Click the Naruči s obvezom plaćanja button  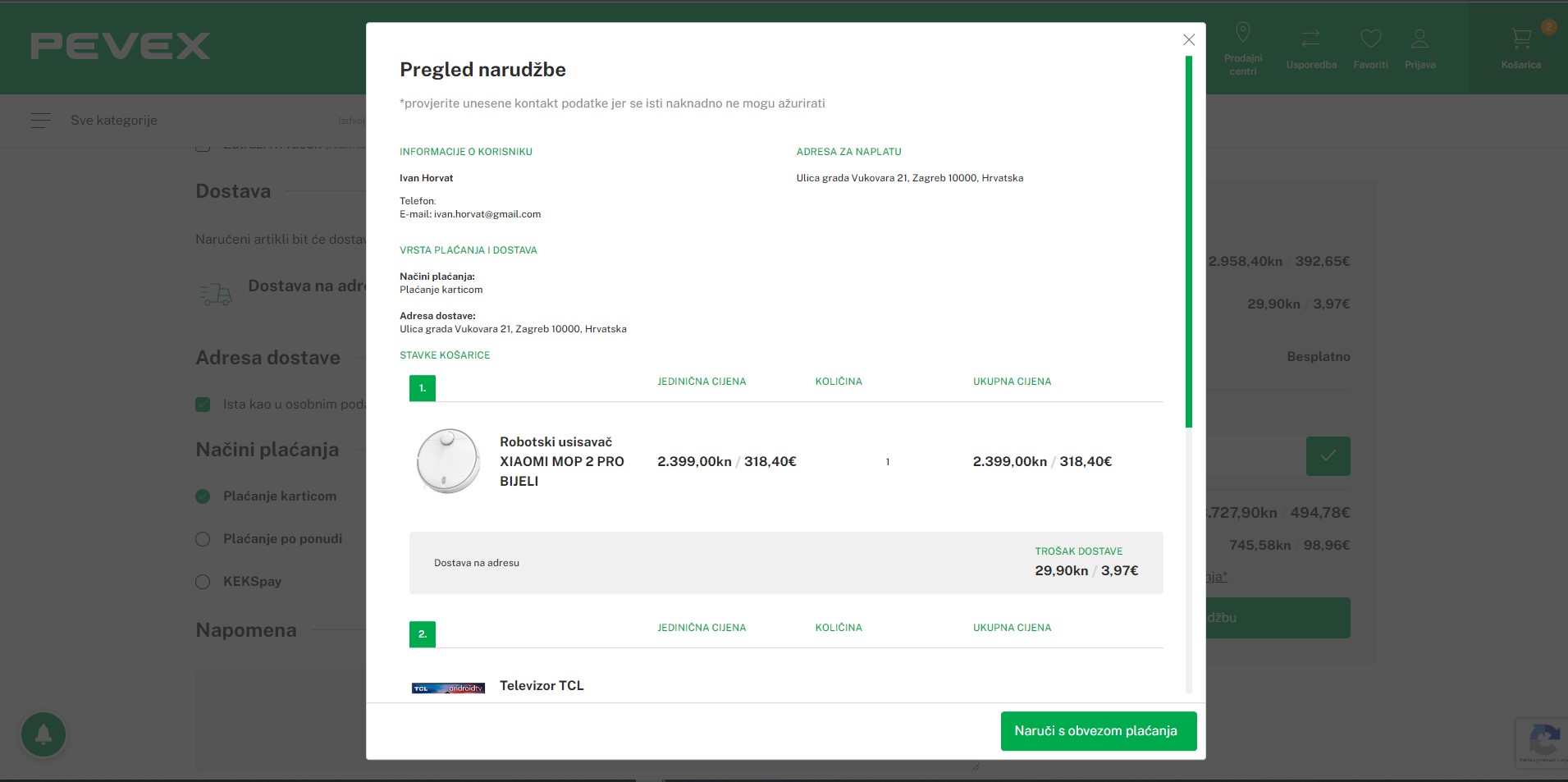[1099, 730]
